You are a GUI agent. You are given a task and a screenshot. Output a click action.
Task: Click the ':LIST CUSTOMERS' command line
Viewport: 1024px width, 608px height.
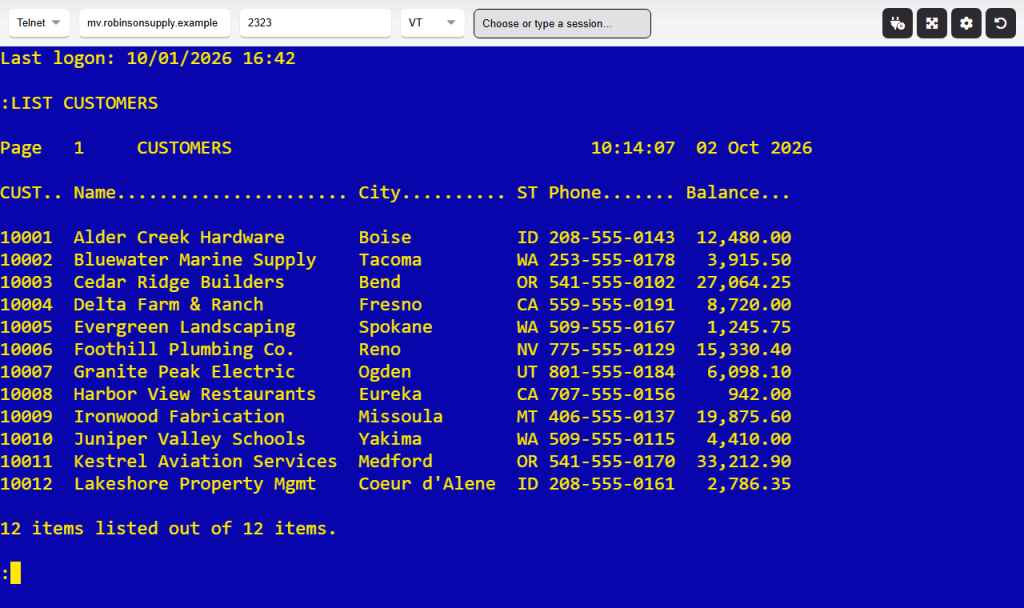point(79,103)
